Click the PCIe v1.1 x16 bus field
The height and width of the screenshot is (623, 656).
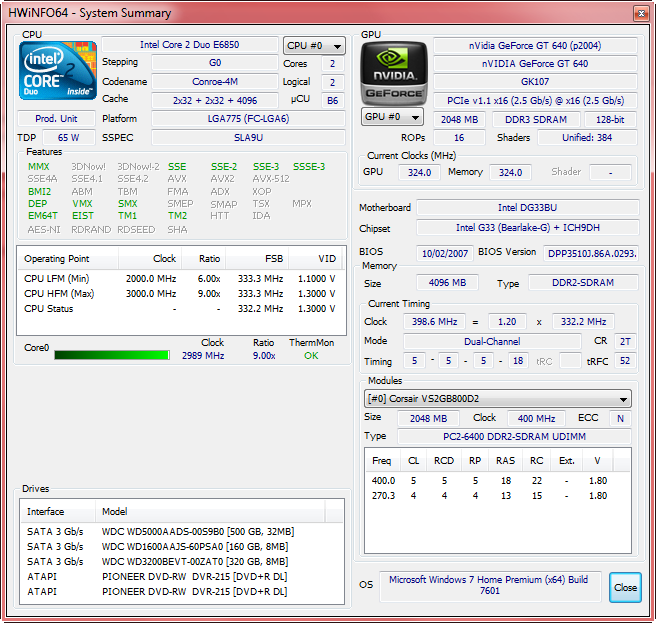click(535, 101)
